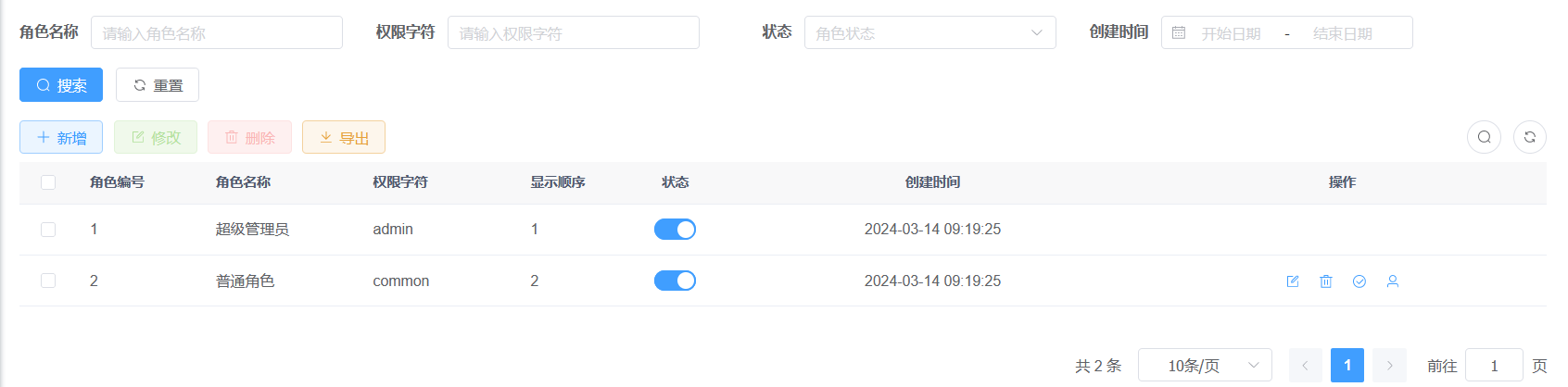The width and height of the screenshot is (1568, 387).
Task: Click the 导出 export button
Action: tap(344, 137)
